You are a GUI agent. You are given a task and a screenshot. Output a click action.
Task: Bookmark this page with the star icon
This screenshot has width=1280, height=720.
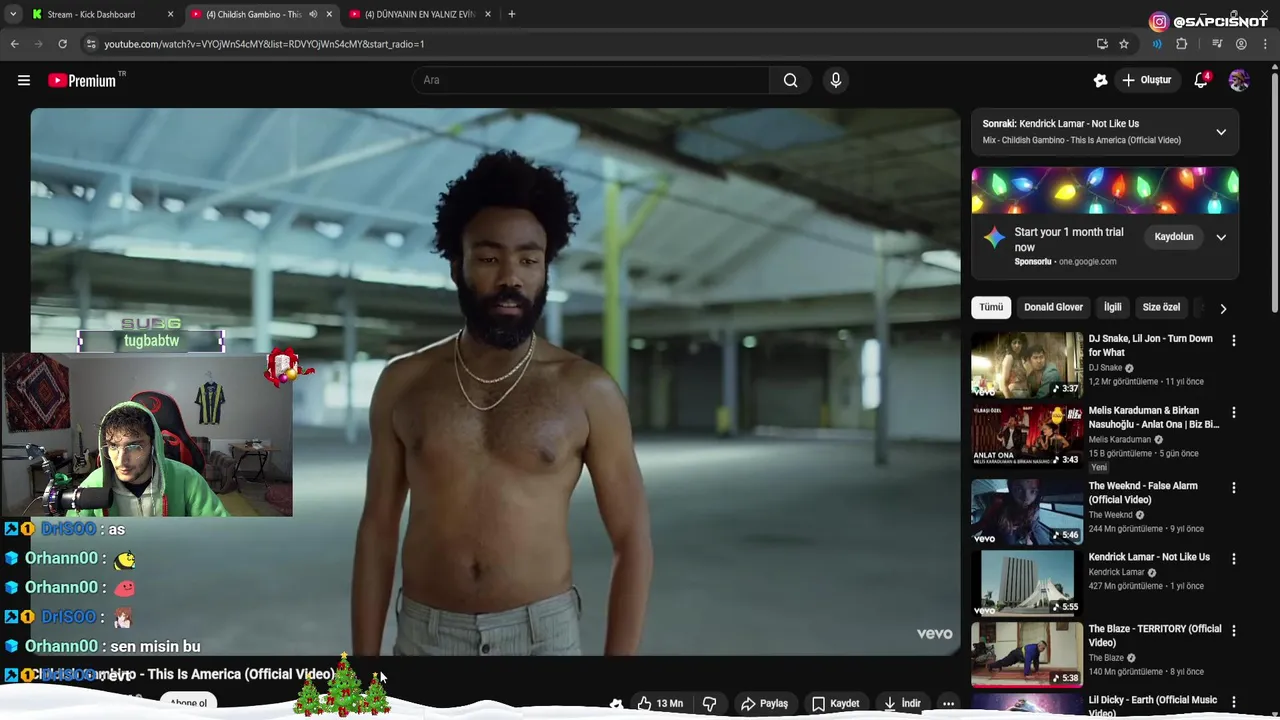click(1124, 44)
